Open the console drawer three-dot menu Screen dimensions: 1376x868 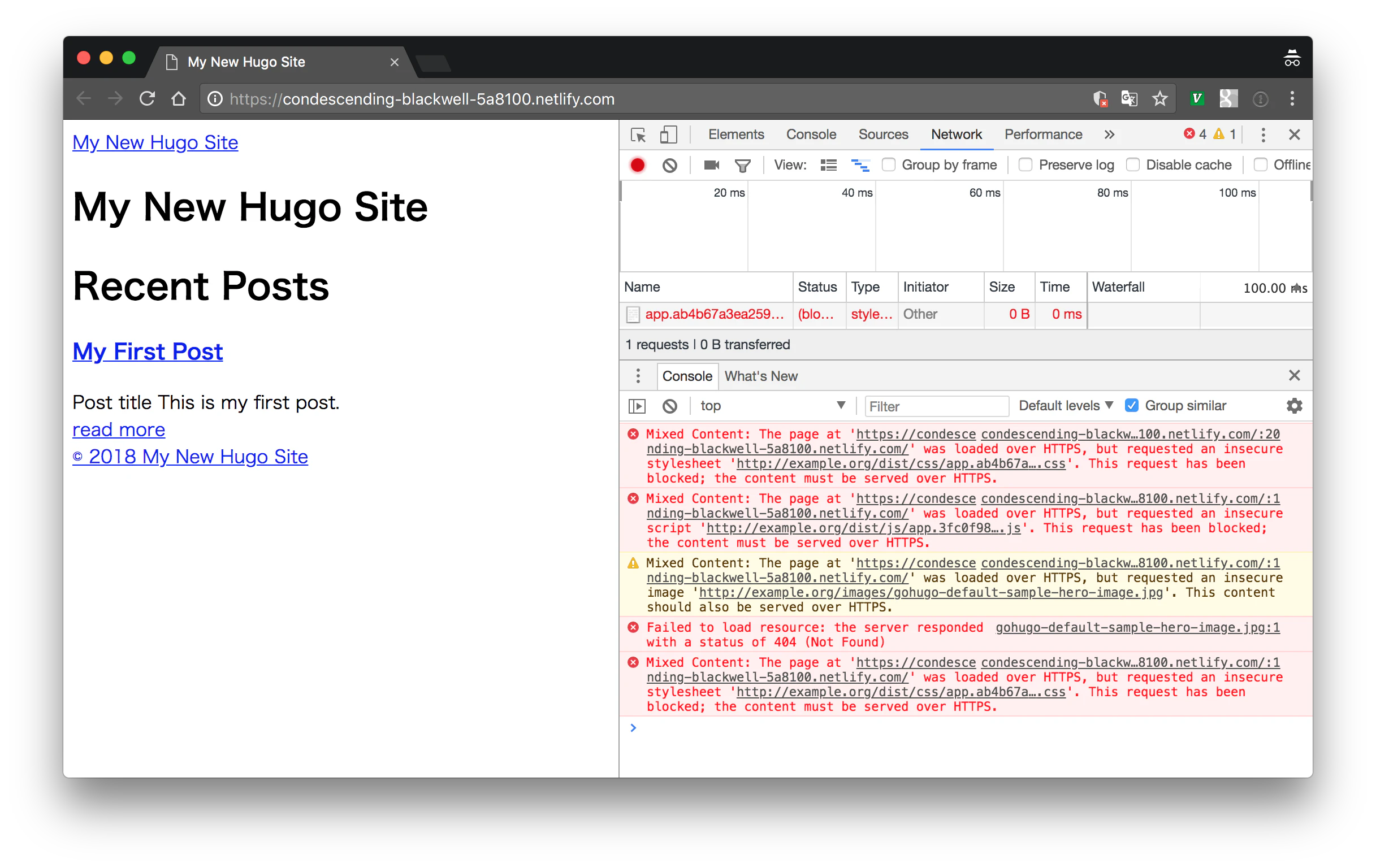tap(638, 376)
